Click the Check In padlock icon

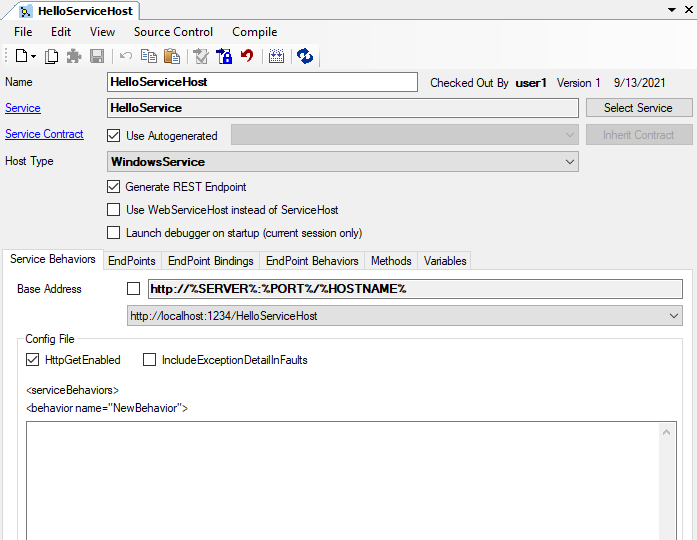click(x=224, y=56)
